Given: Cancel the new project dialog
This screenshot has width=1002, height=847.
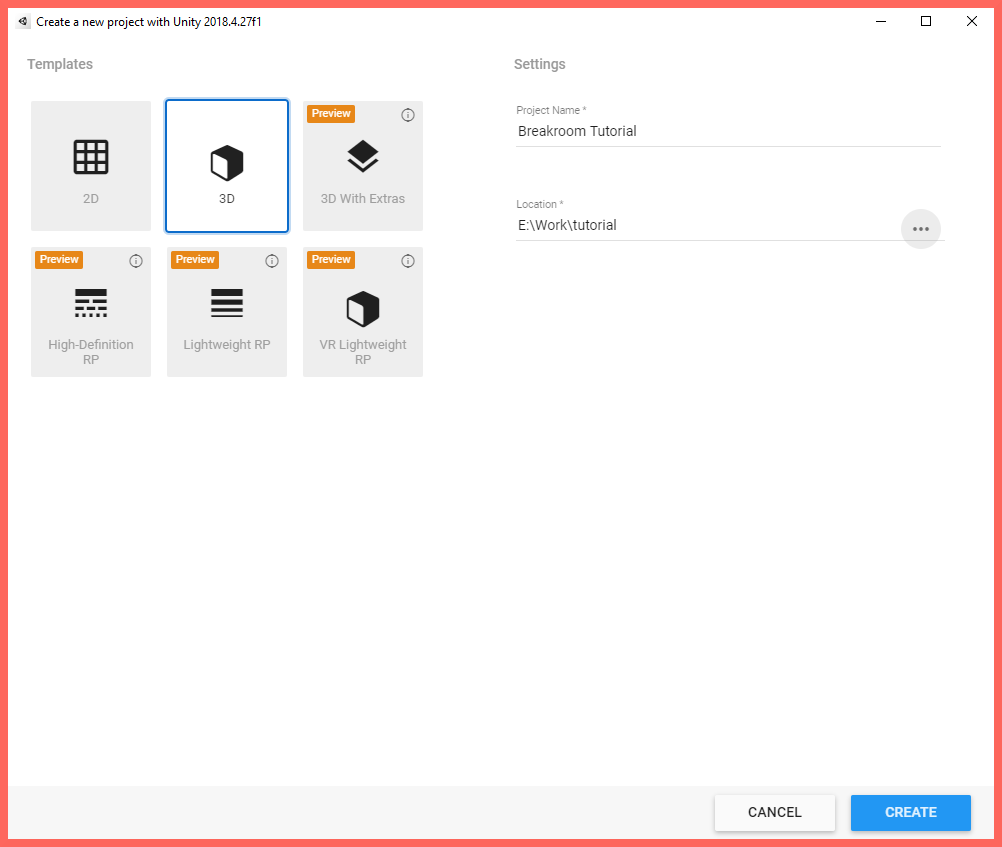Looking at the screenshot, I should click(x=775, y=812).
